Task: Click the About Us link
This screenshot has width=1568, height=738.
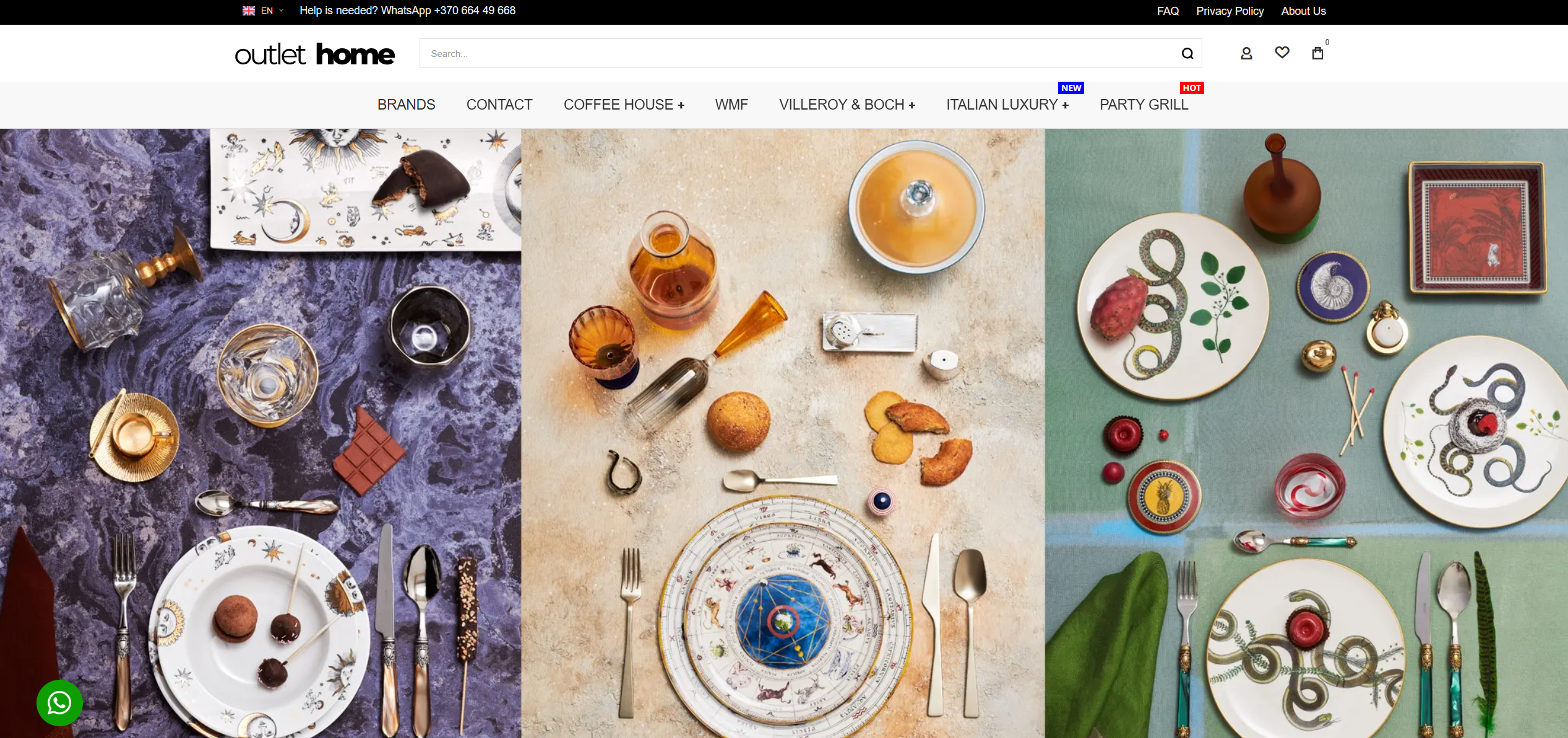Action: [1305, 11]
